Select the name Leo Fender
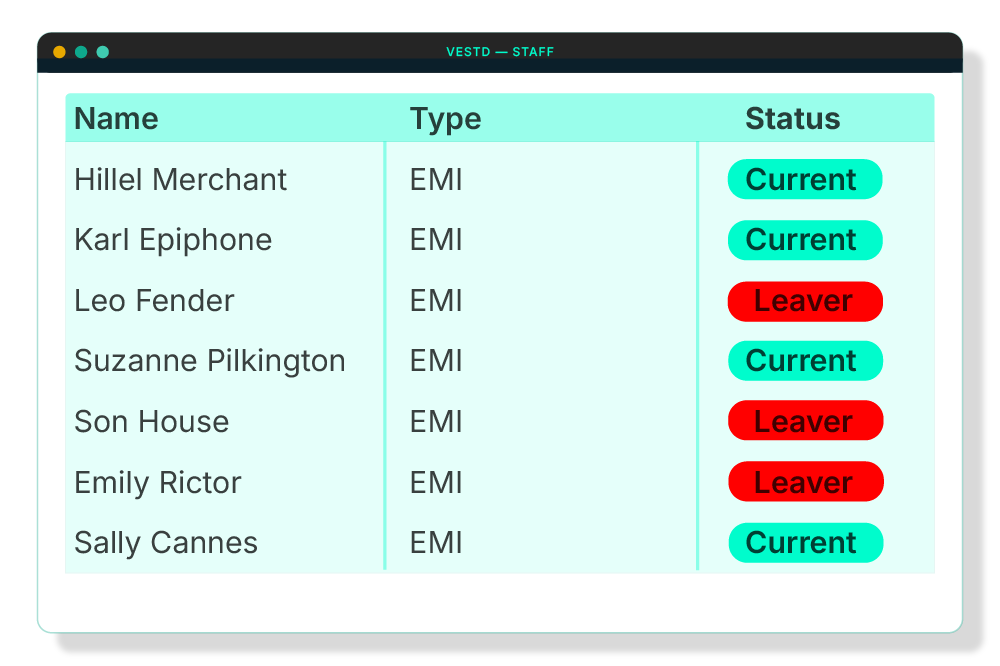Screen dimensions: 1000x666 154,300
